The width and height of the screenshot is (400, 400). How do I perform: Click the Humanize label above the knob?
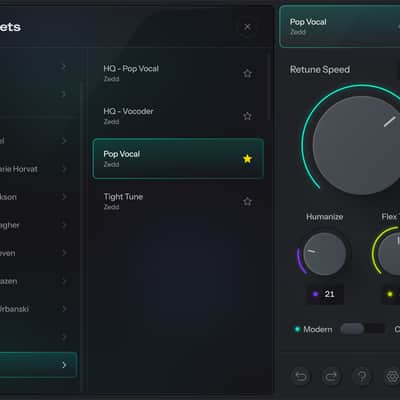(x=324, y=217)
